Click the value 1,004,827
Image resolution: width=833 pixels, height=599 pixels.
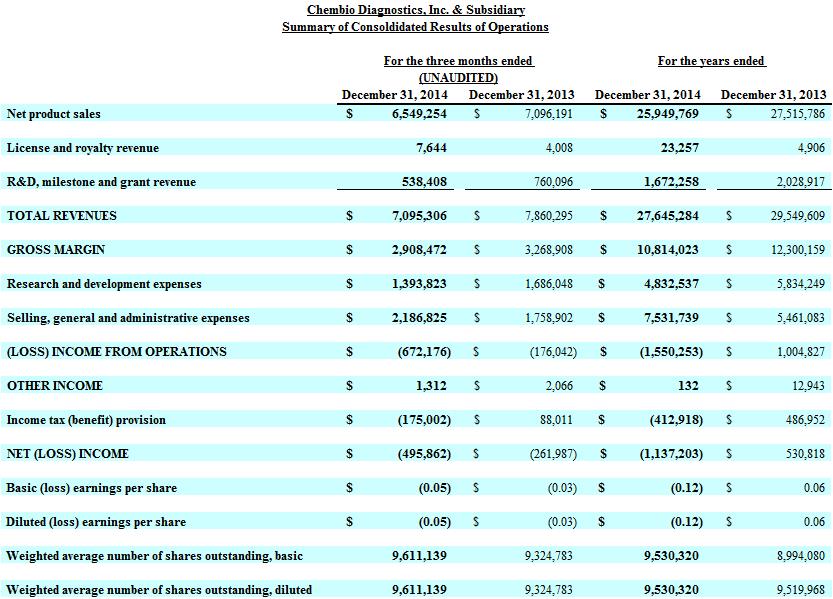point(801,351)
